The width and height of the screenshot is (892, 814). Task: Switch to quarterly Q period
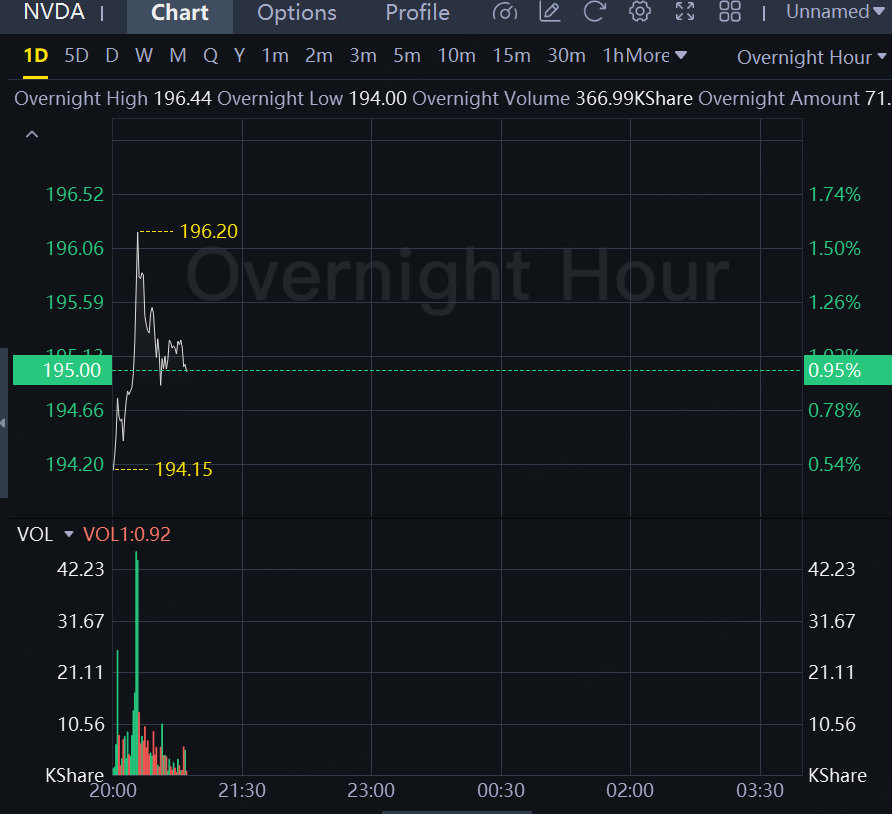pyautogui.click(x=210, y=56)
